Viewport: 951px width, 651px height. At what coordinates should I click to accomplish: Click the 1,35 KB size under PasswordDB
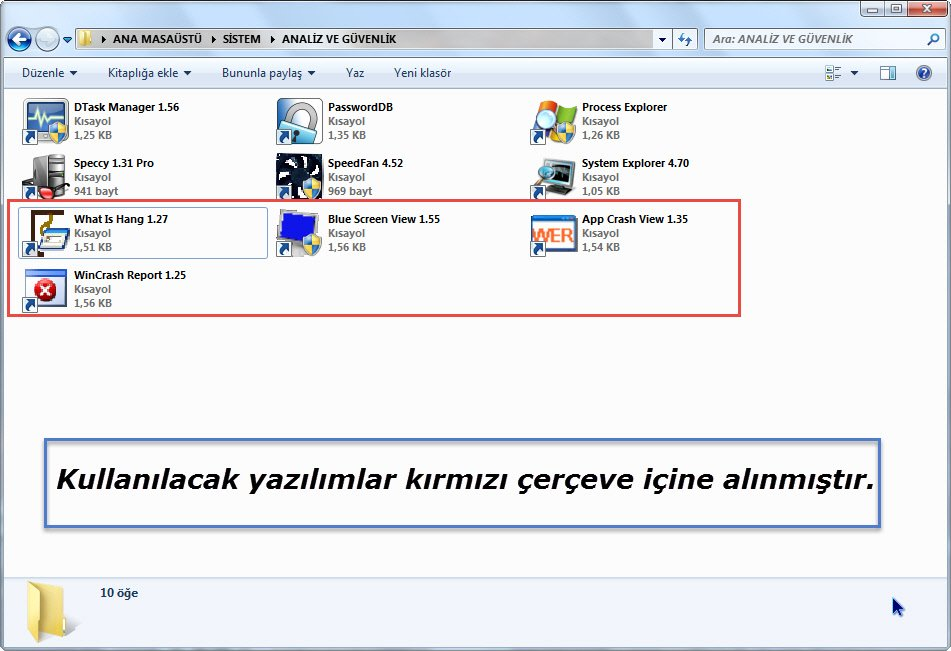pos(347,135)
